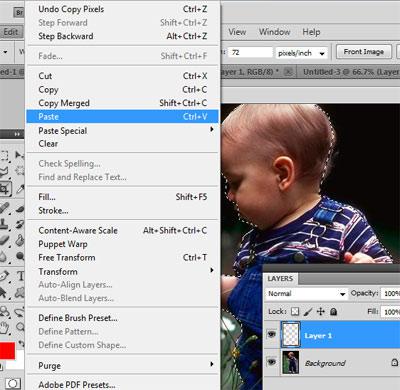Select the Paint Bucket tool

19,240
